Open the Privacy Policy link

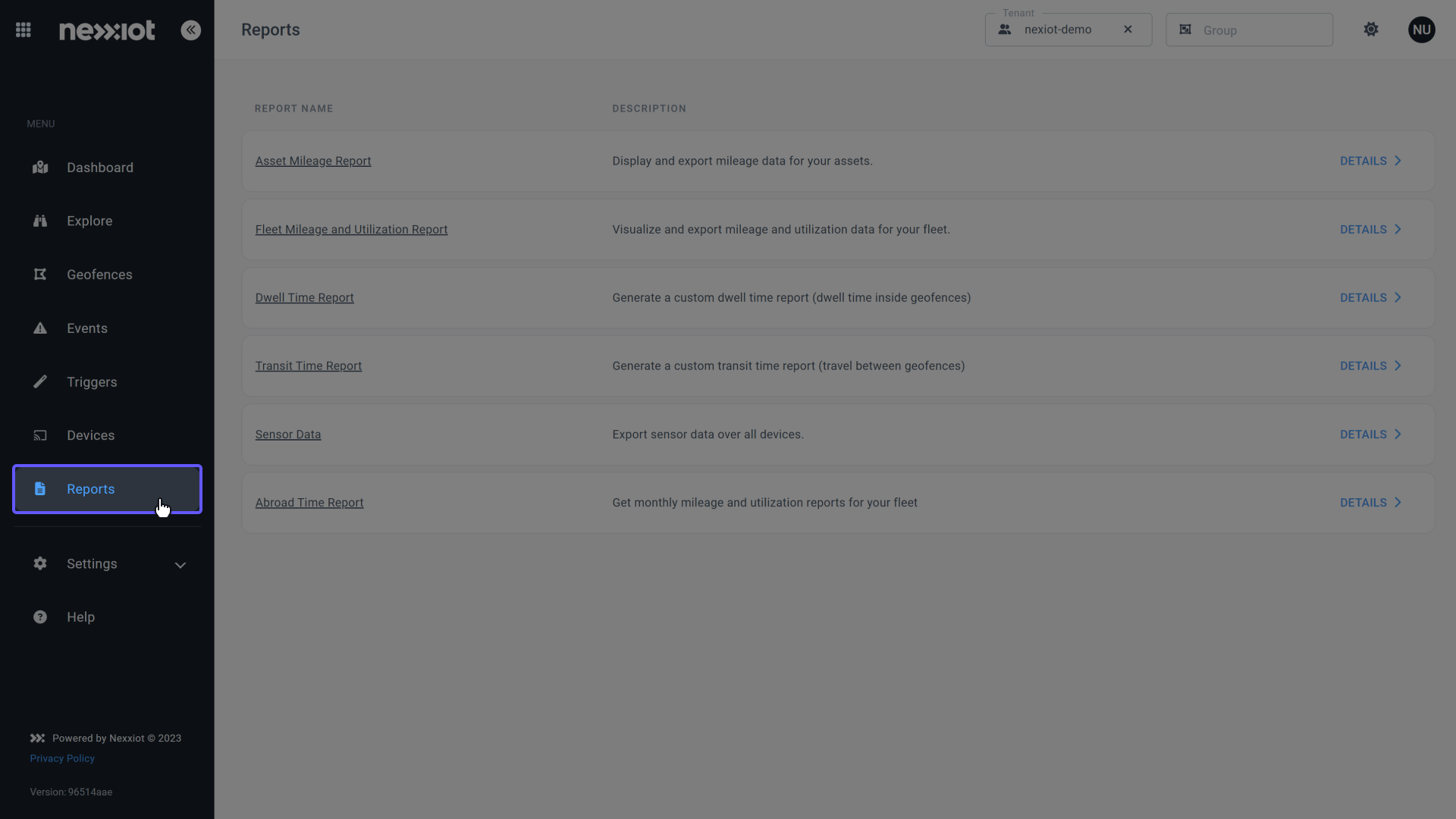coord(62,758)
